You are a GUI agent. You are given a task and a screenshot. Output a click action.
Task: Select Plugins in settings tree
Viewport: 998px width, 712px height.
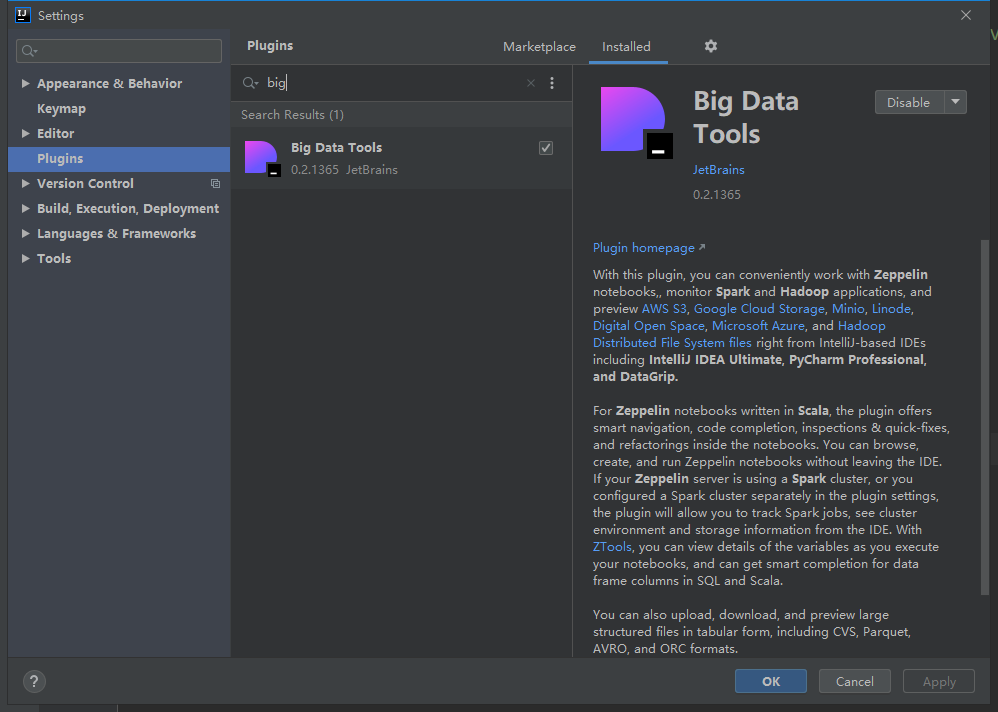(119, 159)
